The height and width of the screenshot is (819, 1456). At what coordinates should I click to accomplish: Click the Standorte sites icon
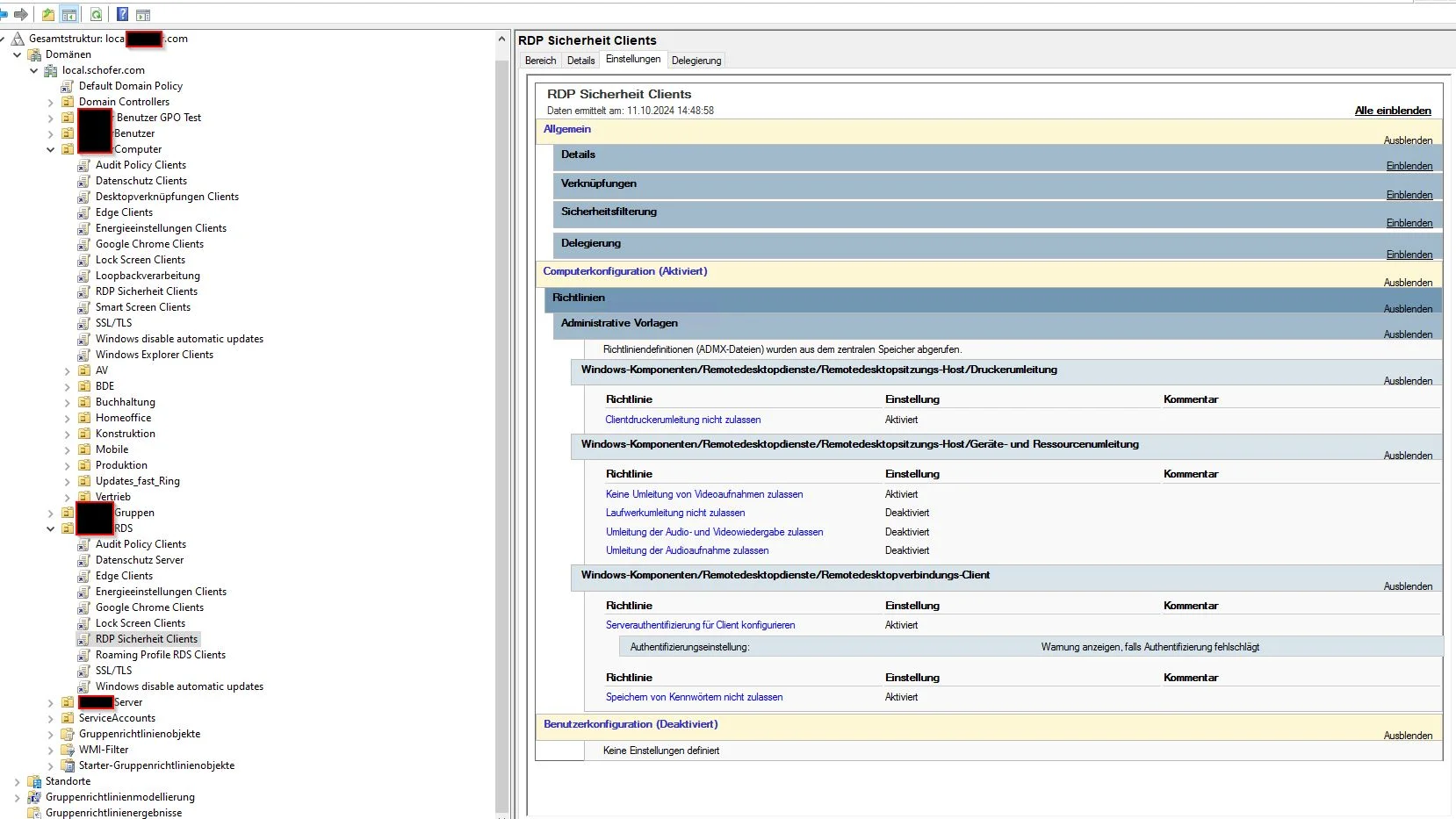[34, 781]
